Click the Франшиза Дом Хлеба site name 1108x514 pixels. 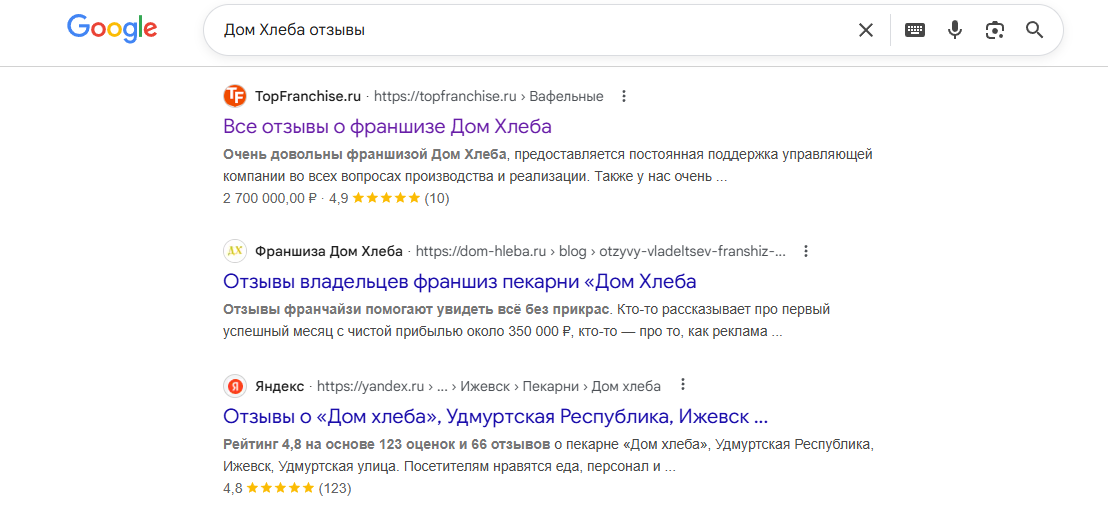pyautogui.click(x=329, y=251)
